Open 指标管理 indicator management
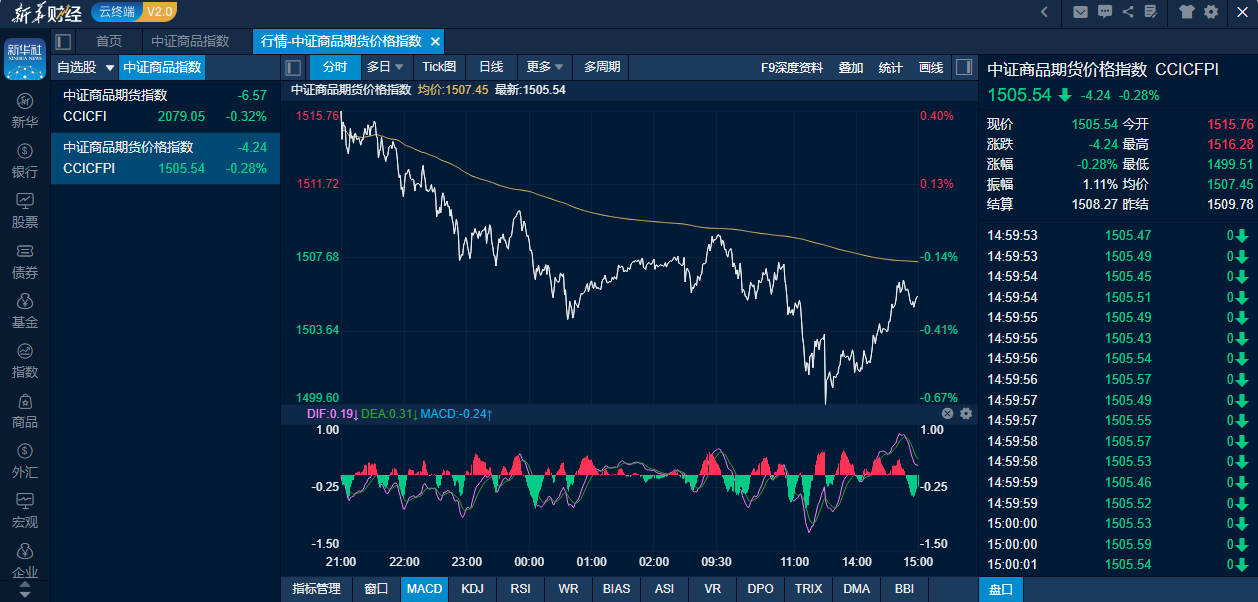1258x602 pixels. [316, 589]
